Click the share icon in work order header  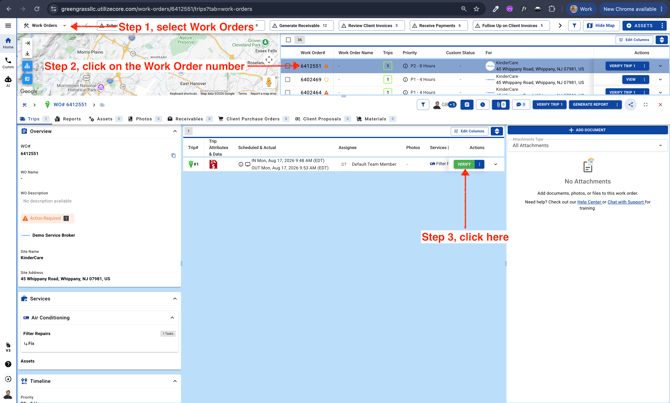click(630, 105)
